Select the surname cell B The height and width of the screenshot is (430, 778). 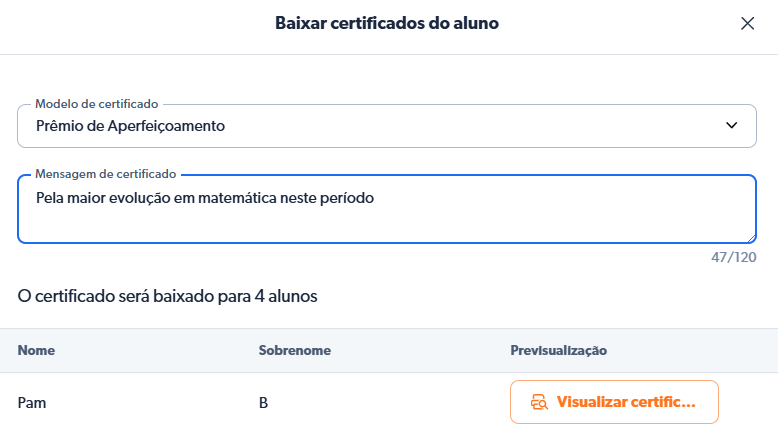point(263,403)
